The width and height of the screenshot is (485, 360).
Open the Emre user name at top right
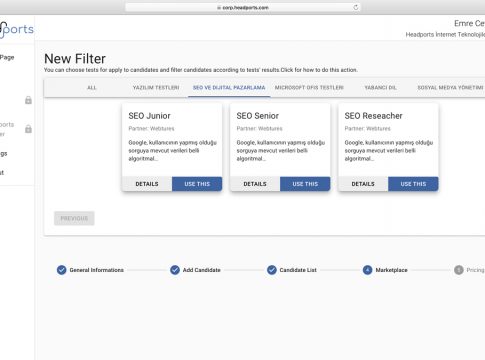tap(469, 23)
